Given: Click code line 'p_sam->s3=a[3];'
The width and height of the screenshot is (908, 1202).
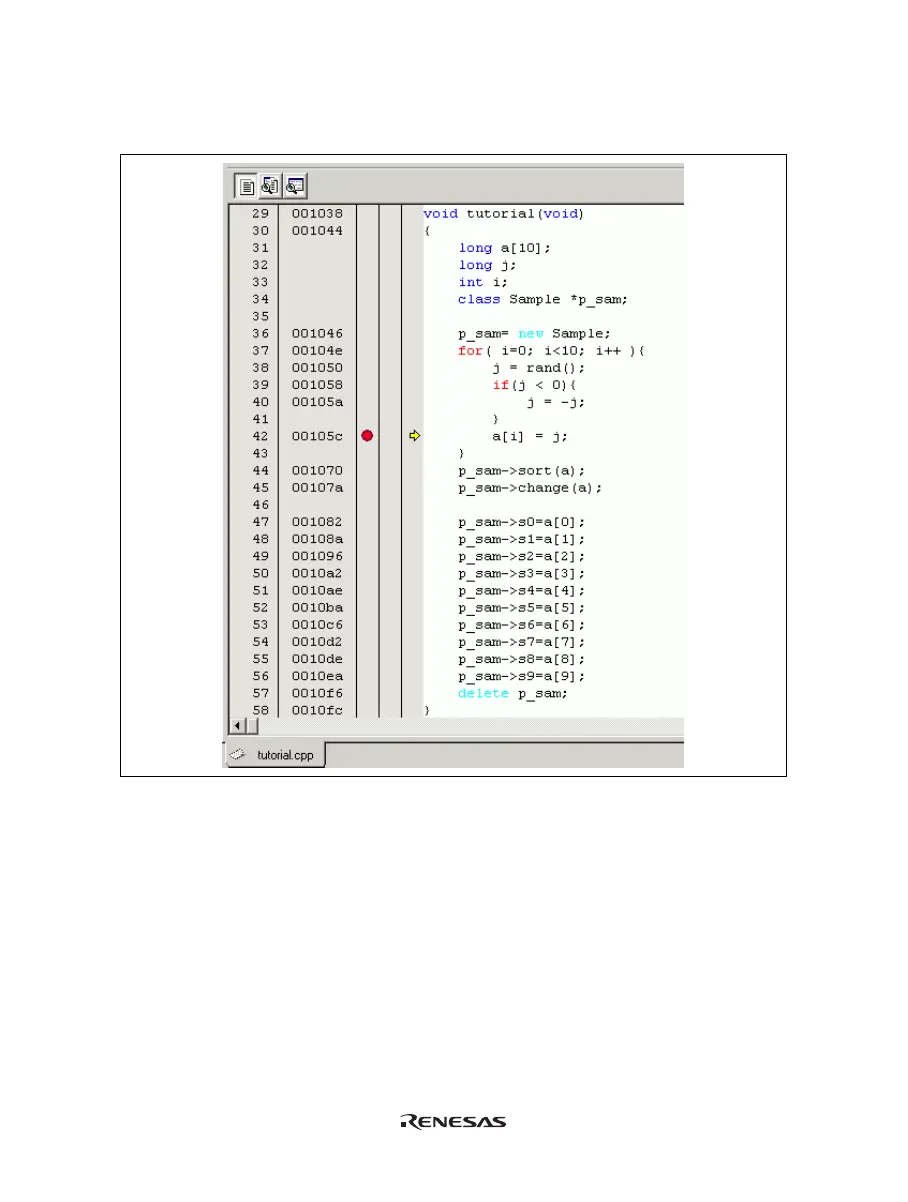Looking at the screenshot, I should tap(521, 574).
